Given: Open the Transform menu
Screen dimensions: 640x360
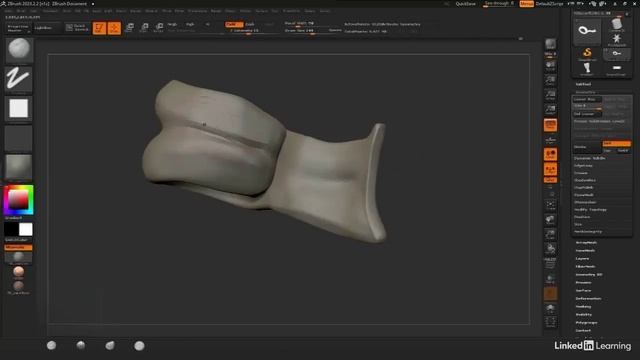Looking at the screenshot, I should (x=291, y=11).
